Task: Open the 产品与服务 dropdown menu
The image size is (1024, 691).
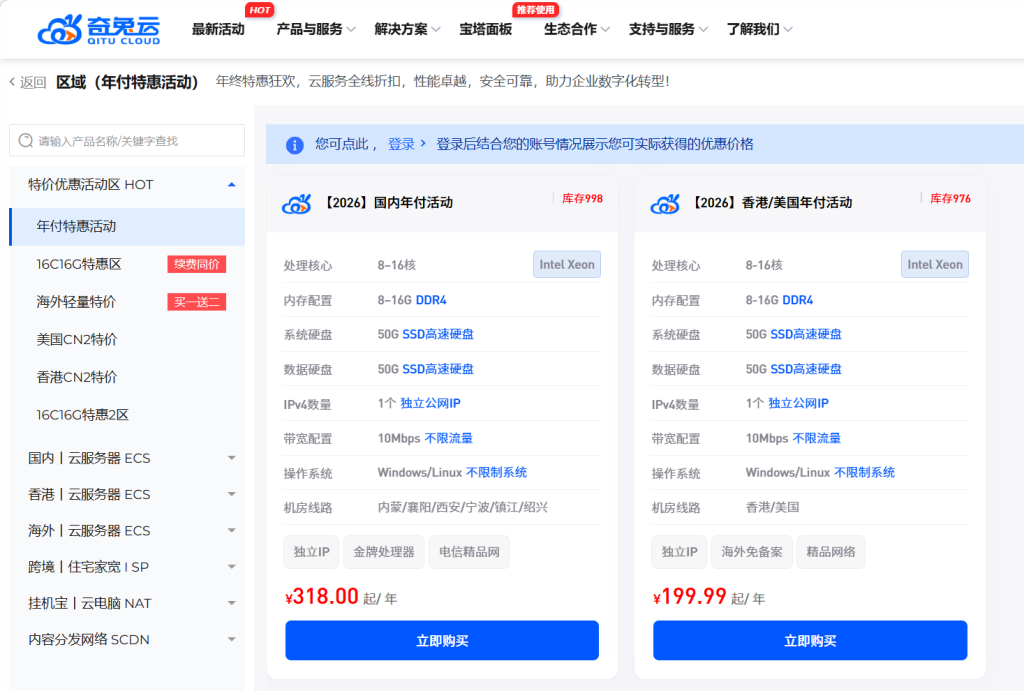Action: click(x=315, y=29)
